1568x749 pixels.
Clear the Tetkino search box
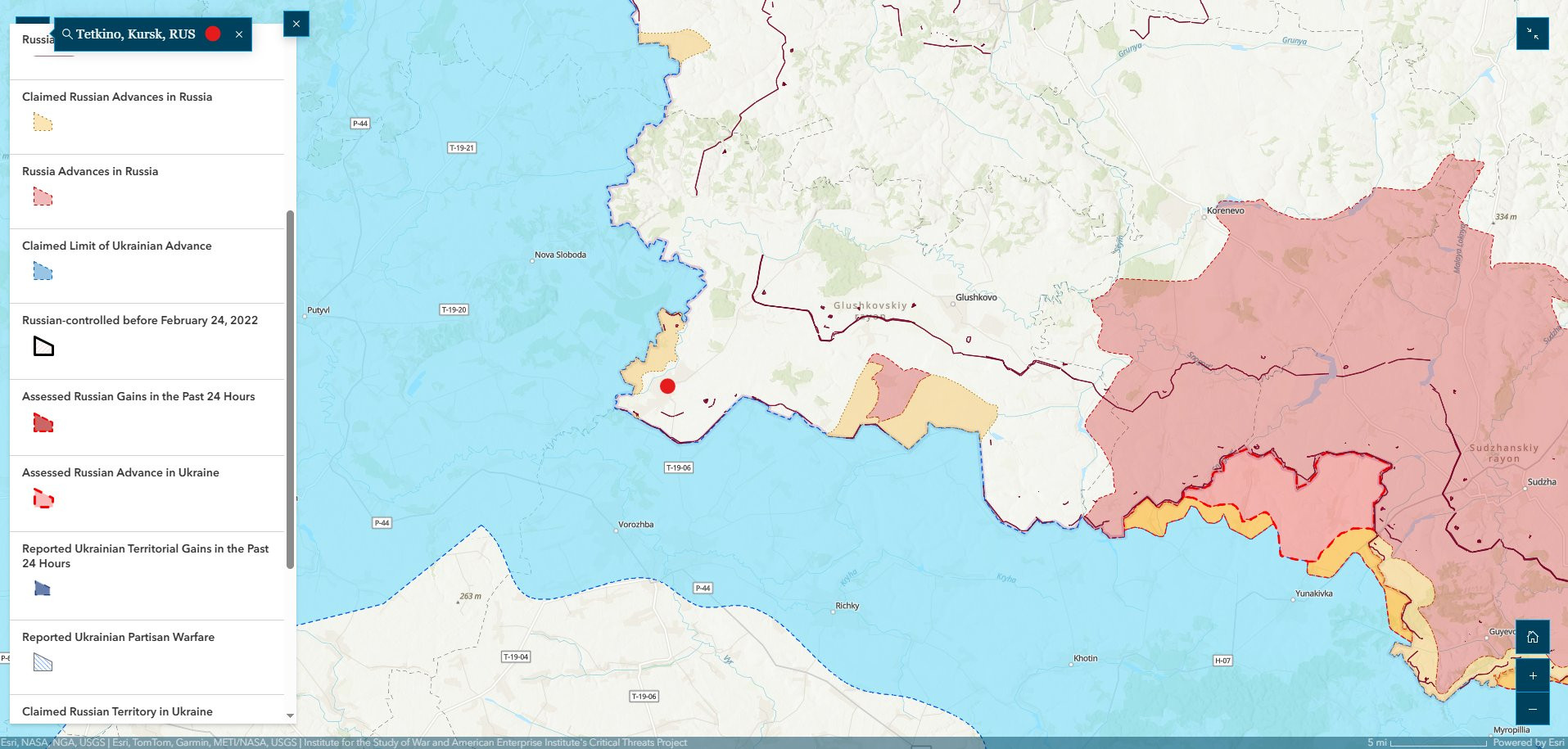[x=239, y=34]
